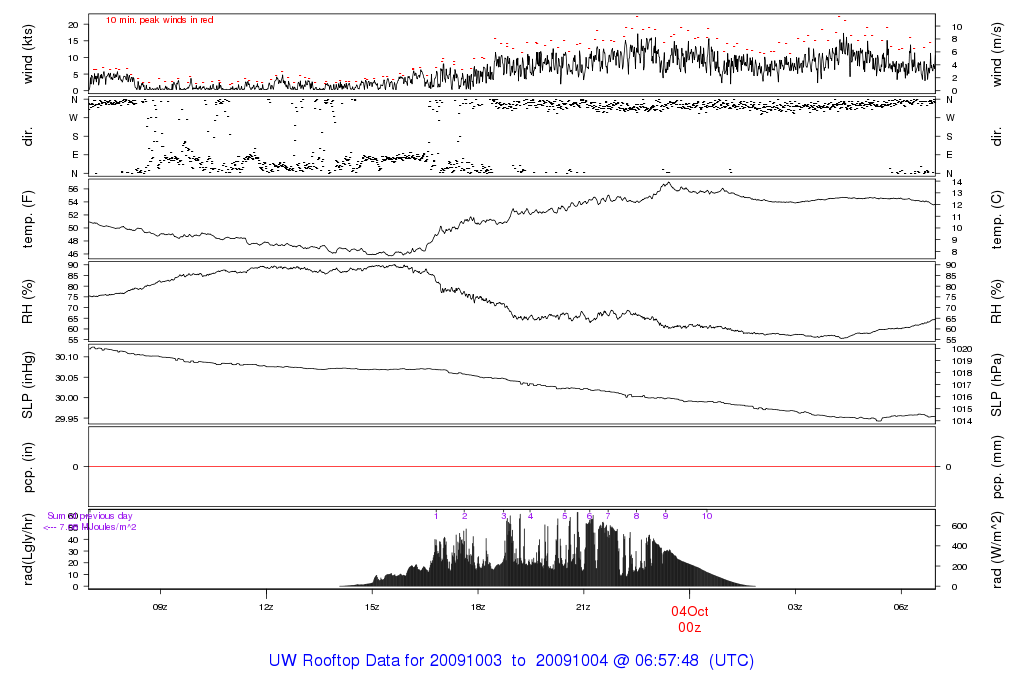Click the '03z' time axis label
Viewport: 1024px width, 700px height.
pyautogui.click(x=795, y=607)
